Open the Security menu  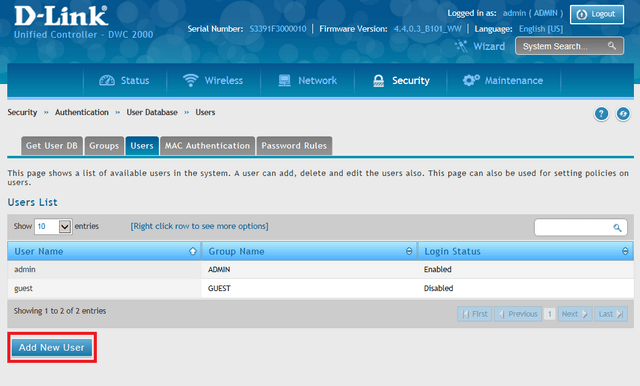[401, 80]
